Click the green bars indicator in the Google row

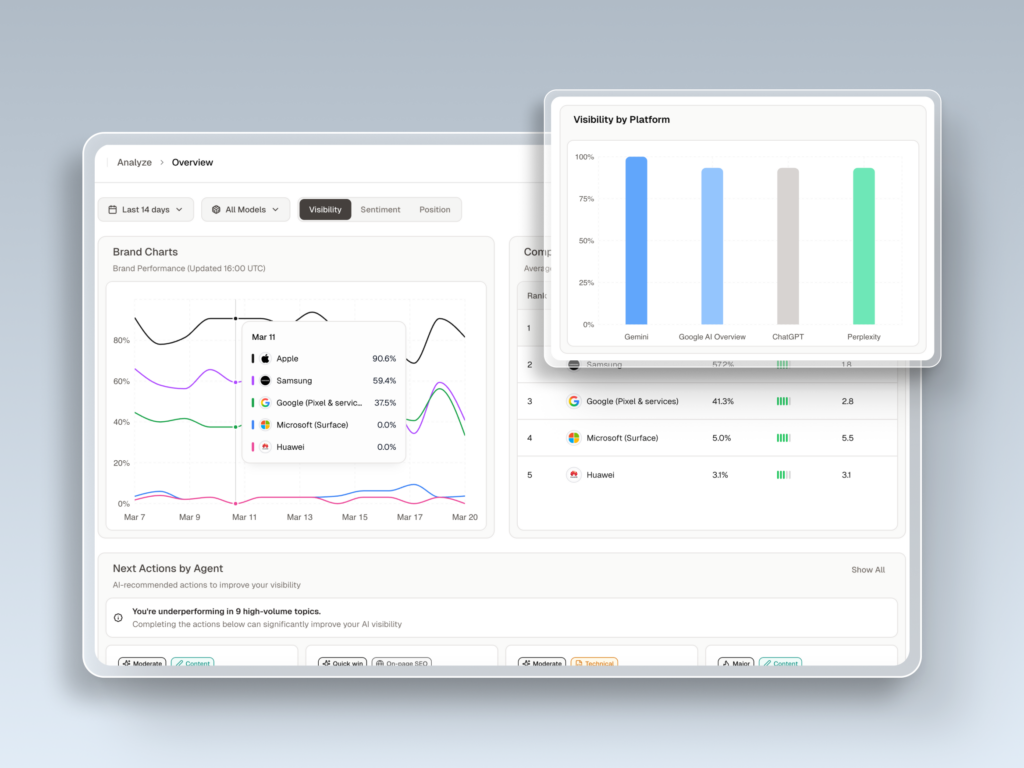click(x=783, y=401)
